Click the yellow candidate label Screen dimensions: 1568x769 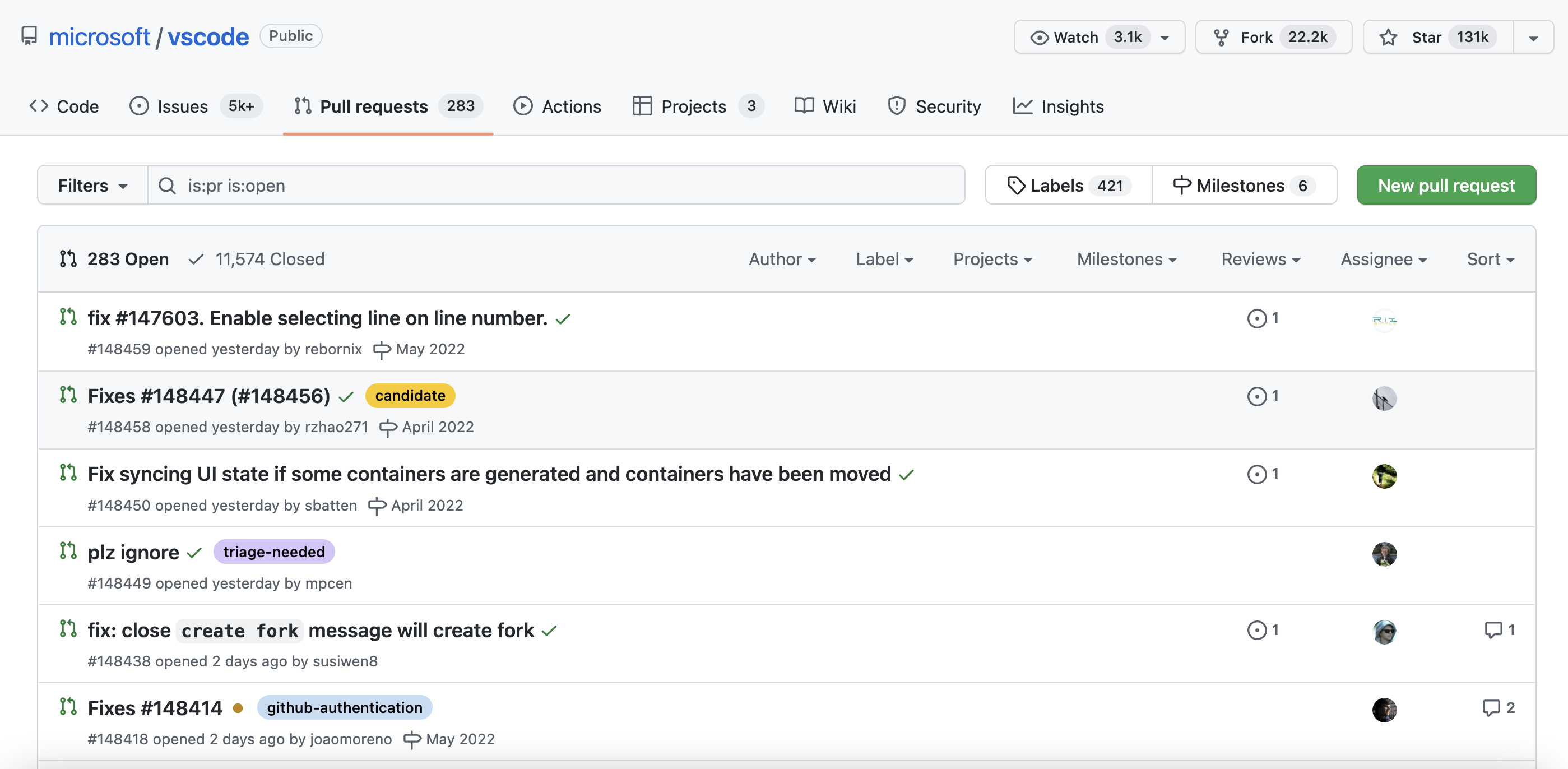coord(410,396)
